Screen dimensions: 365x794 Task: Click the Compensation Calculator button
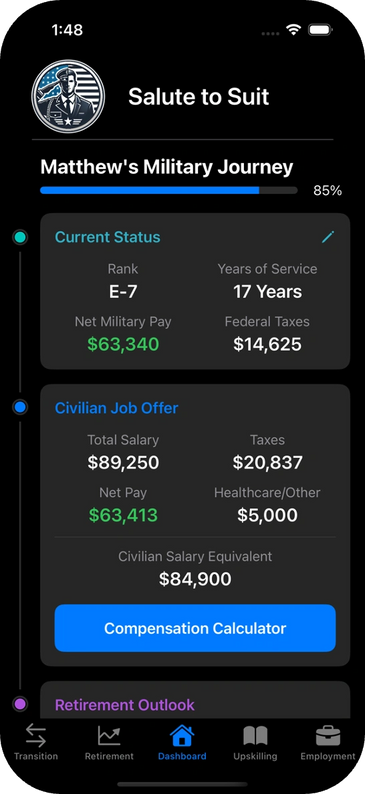tap(195, 628)
